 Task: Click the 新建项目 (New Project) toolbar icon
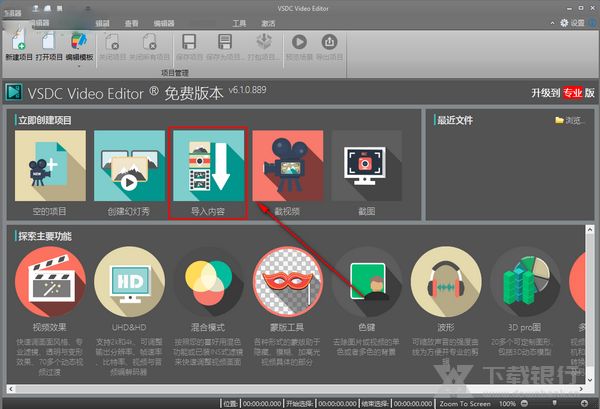[x=19, y=44]
